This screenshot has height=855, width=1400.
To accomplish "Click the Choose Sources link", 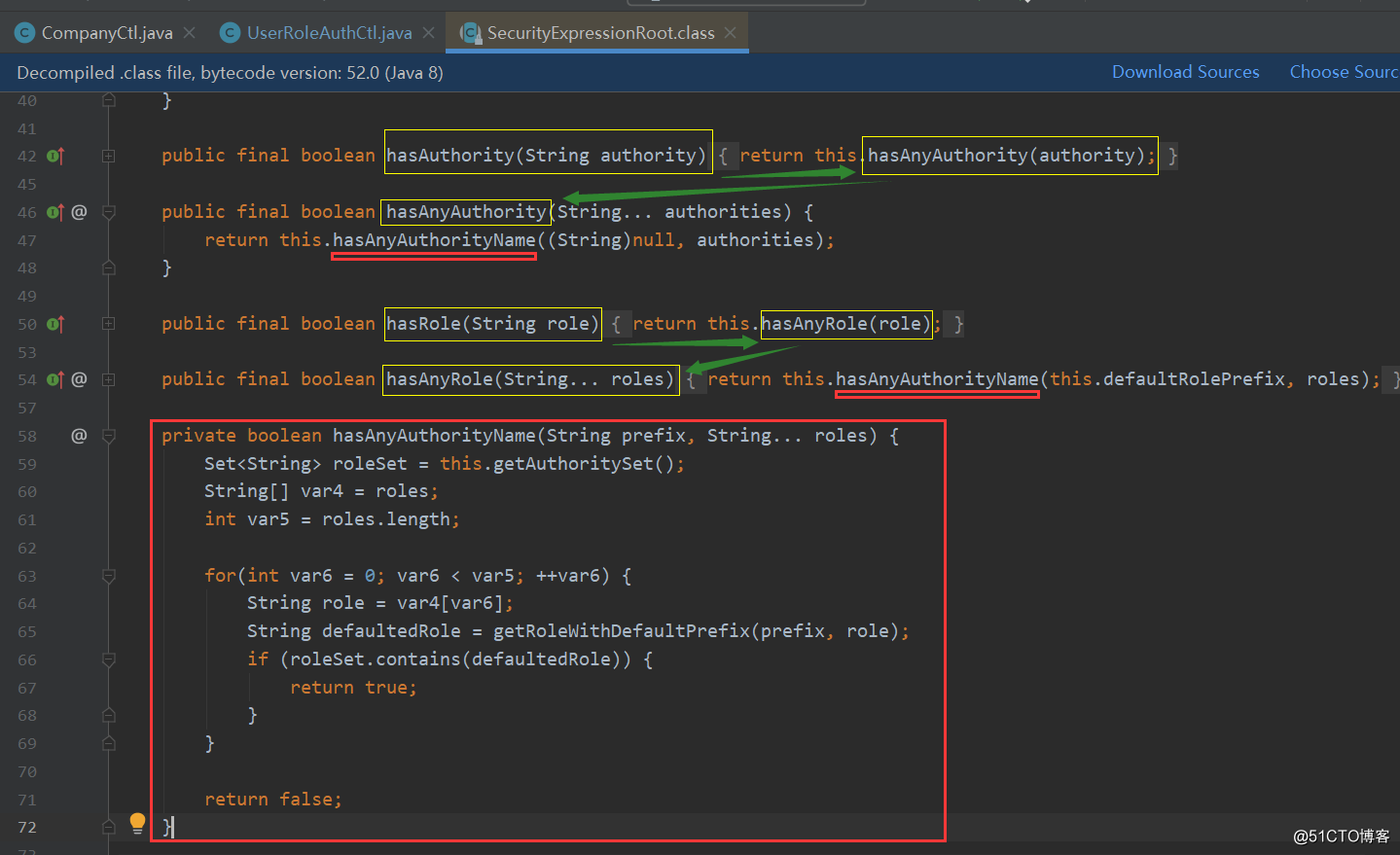I will coord(1345,72).
